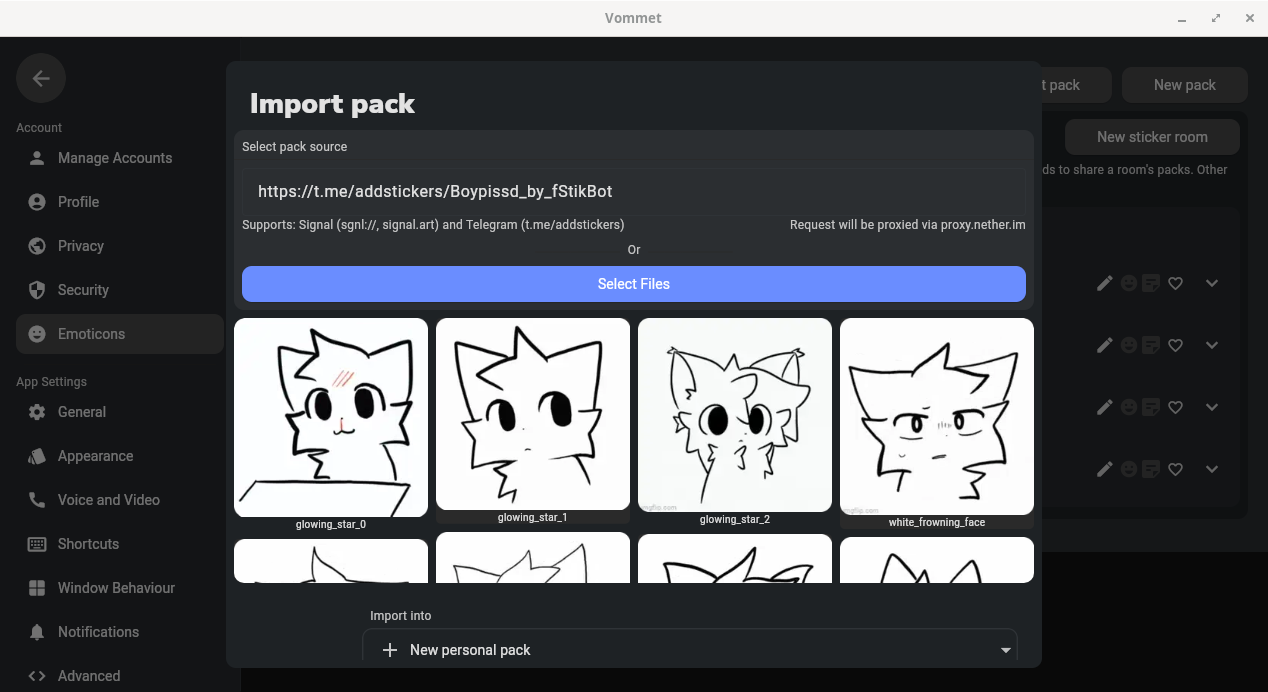The image size is (1268, 692).
Task: Open Window Behaviour settings
Action: pyautogui.click(x=120, y=588)
